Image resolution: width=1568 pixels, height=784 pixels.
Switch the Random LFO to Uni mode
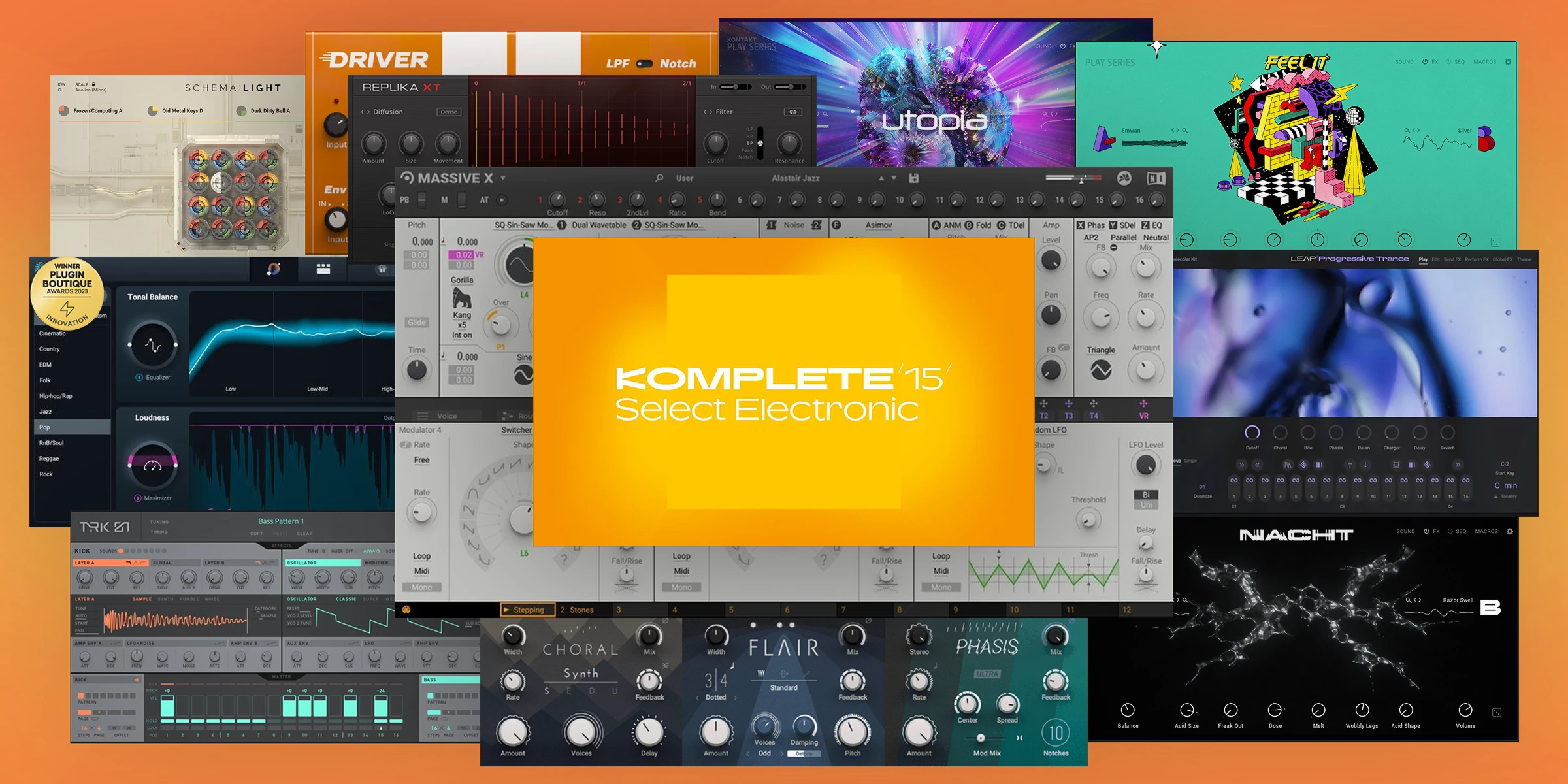[1147, 505]
